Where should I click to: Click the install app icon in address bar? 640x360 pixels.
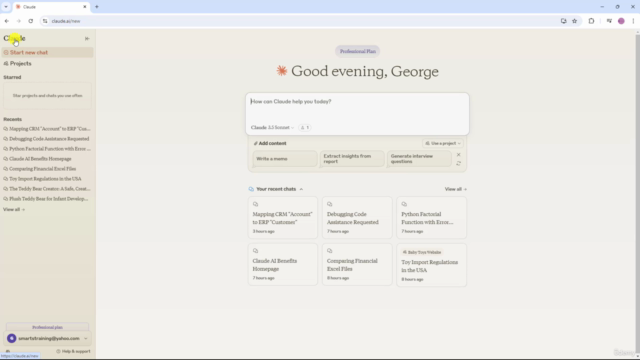click(x=563, y=21)
